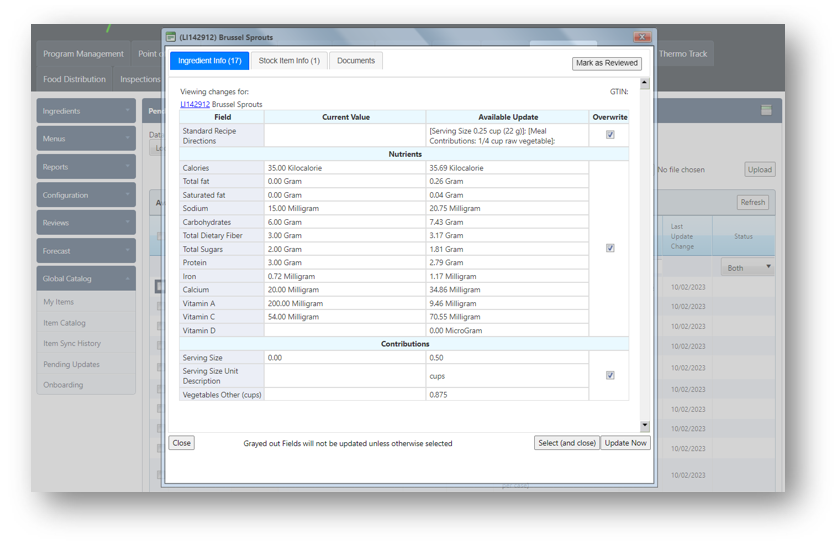Open Inspections top menu
The height and width of the screenshot is (560, 834).
coord(139,79)
